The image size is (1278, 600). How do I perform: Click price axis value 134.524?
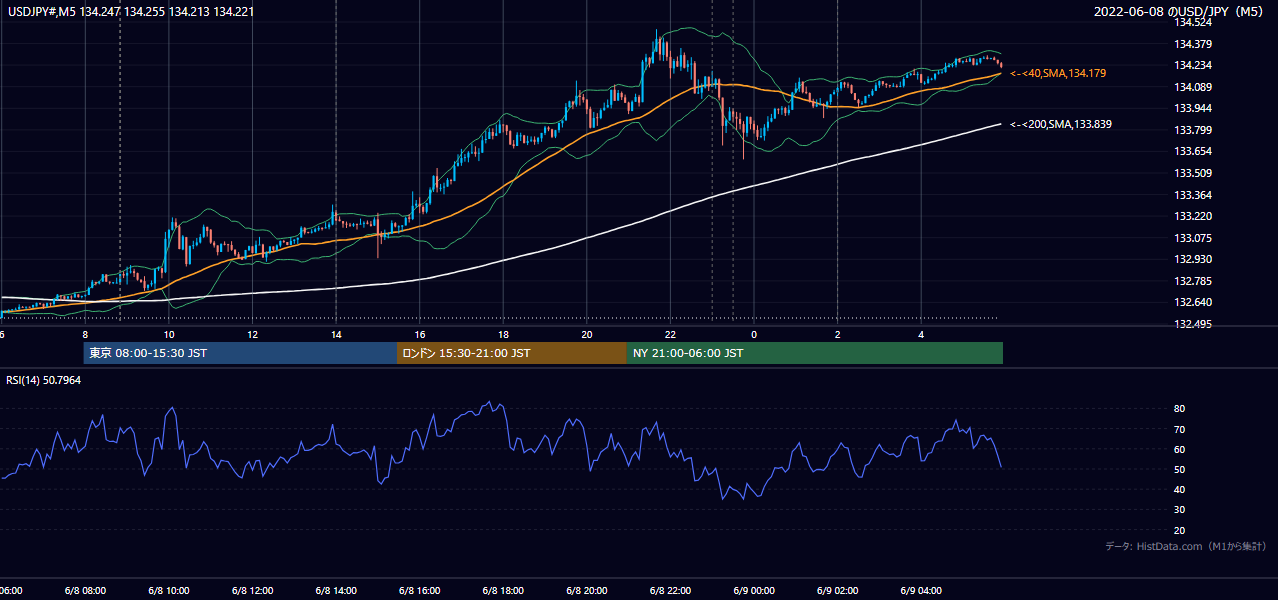(x=1192, y=22)
